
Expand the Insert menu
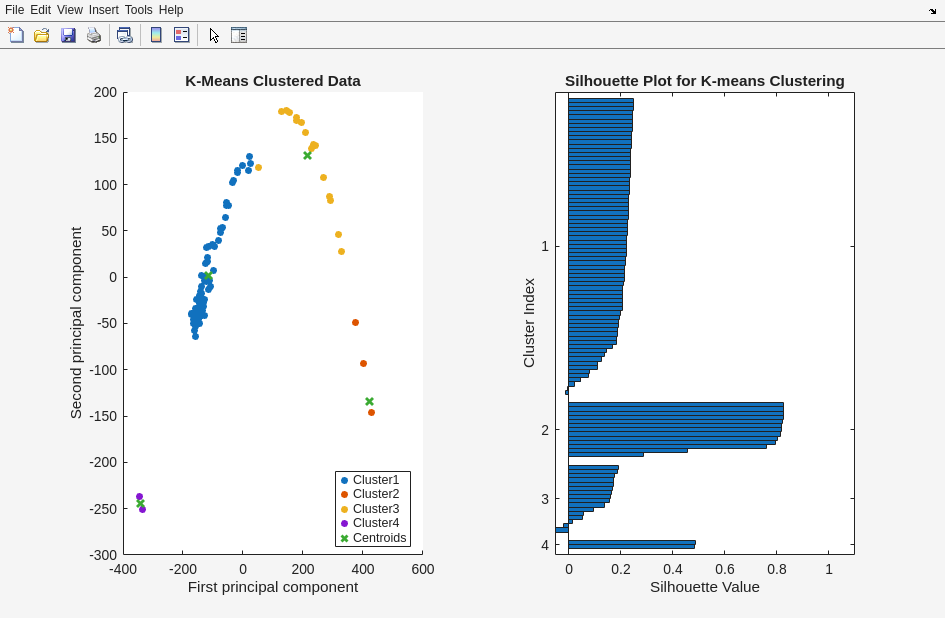click(103, 10)
